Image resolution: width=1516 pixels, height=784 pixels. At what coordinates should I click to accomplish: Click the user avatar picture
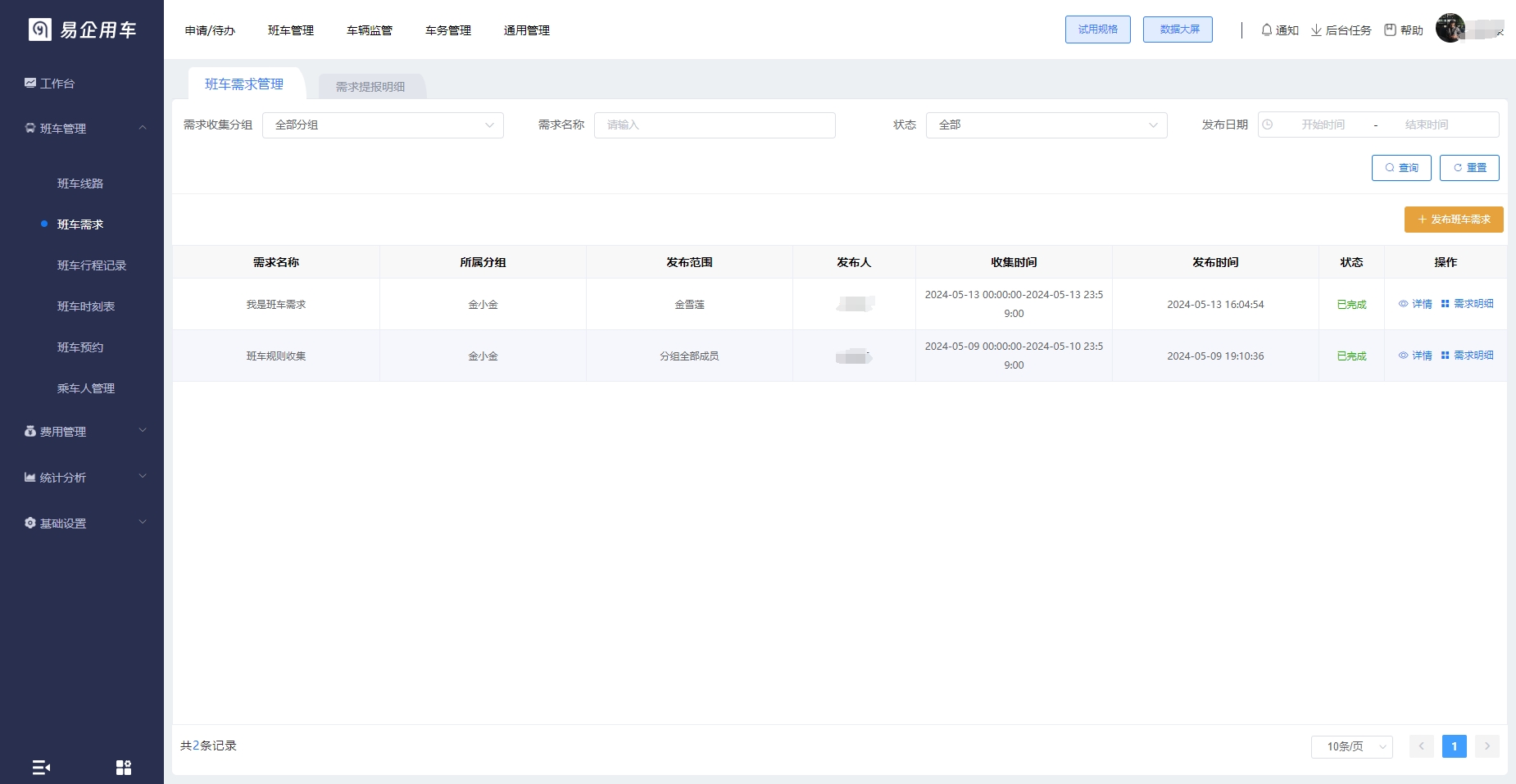tap(1450, 28)
